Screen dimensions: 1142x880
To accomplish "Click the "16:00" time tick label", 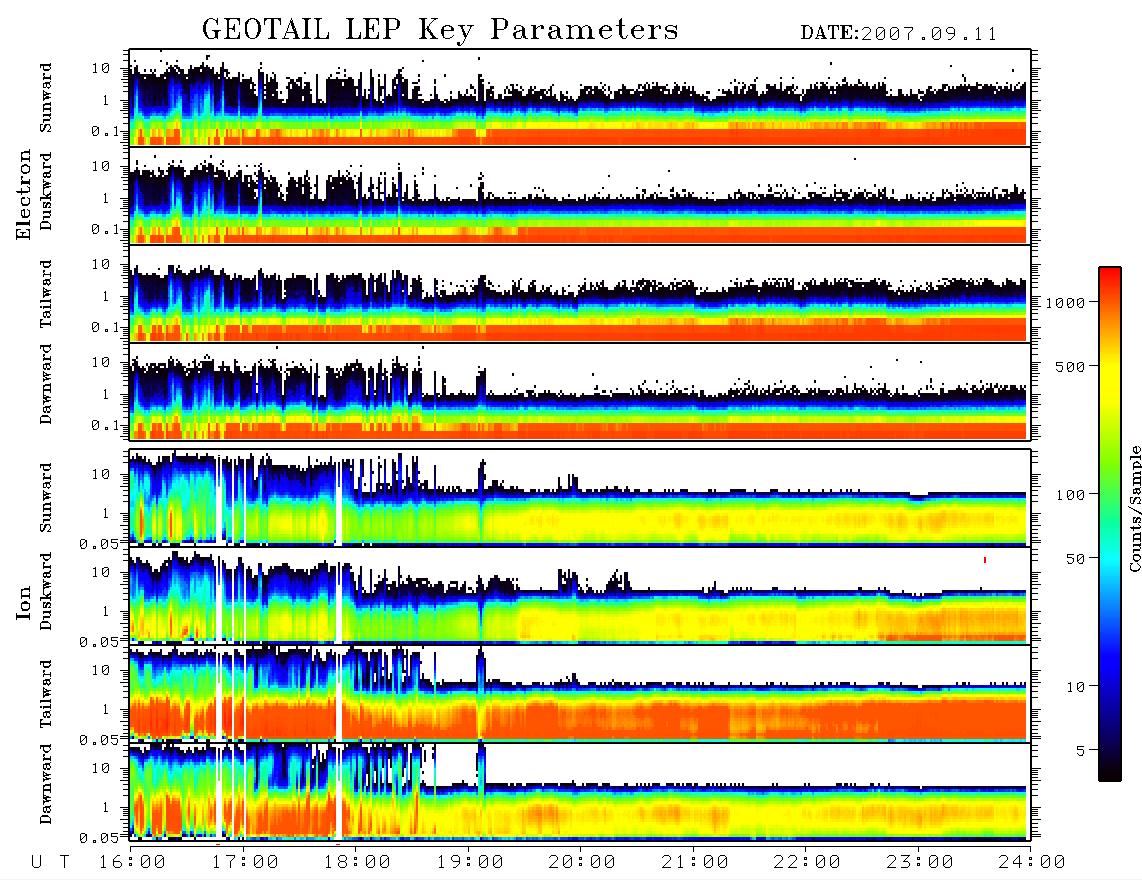I will click(132, 862).
